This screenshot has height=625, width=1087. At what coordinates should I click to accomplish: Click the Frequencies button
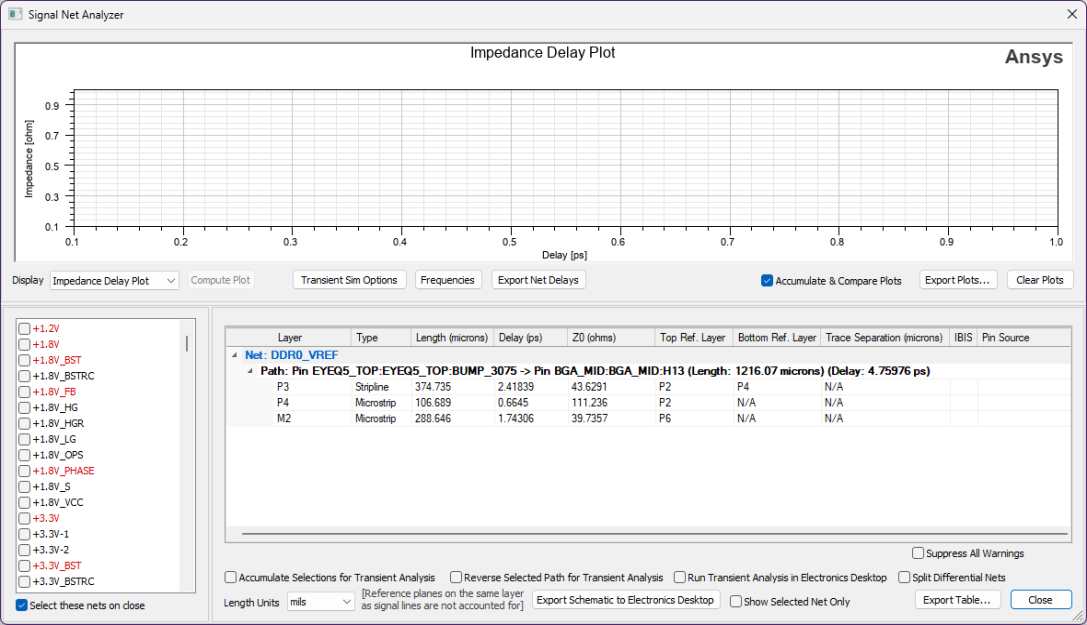coord(448,280)
